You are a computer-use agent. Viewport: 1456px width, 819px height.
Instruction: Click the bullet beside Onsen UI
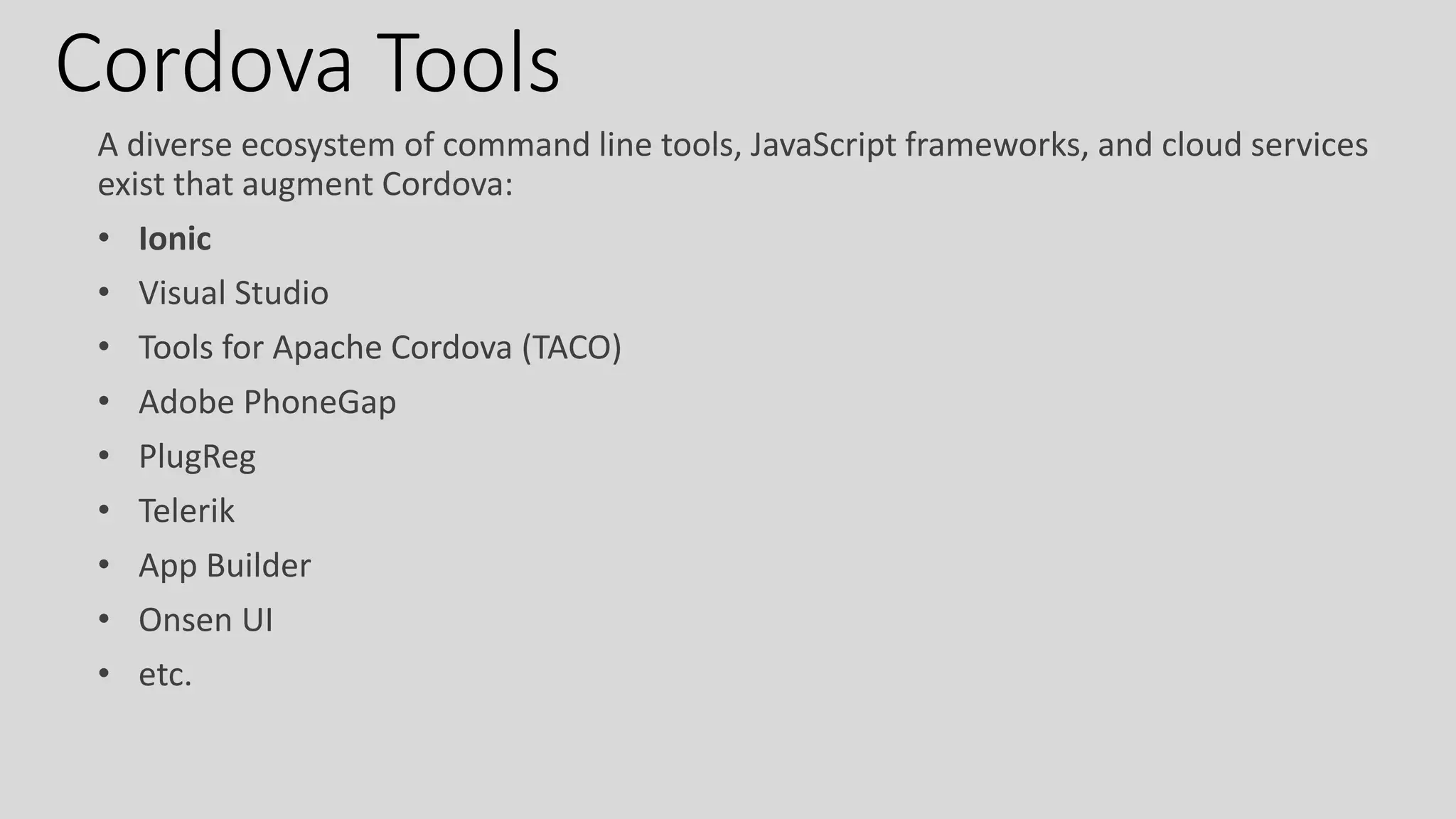(x=104, y=620)
